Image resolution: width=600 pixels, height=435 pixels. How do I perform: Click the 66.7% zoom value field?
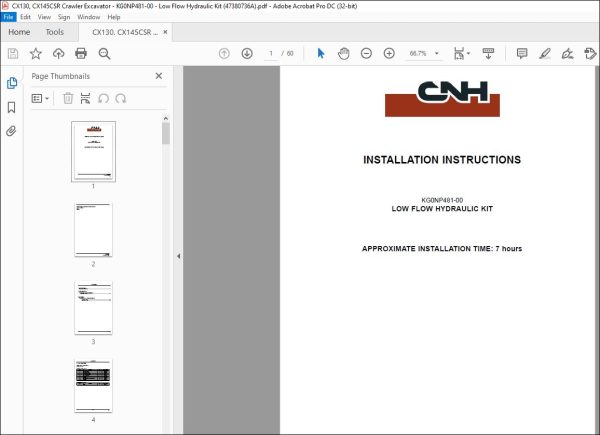pos(418,53)
